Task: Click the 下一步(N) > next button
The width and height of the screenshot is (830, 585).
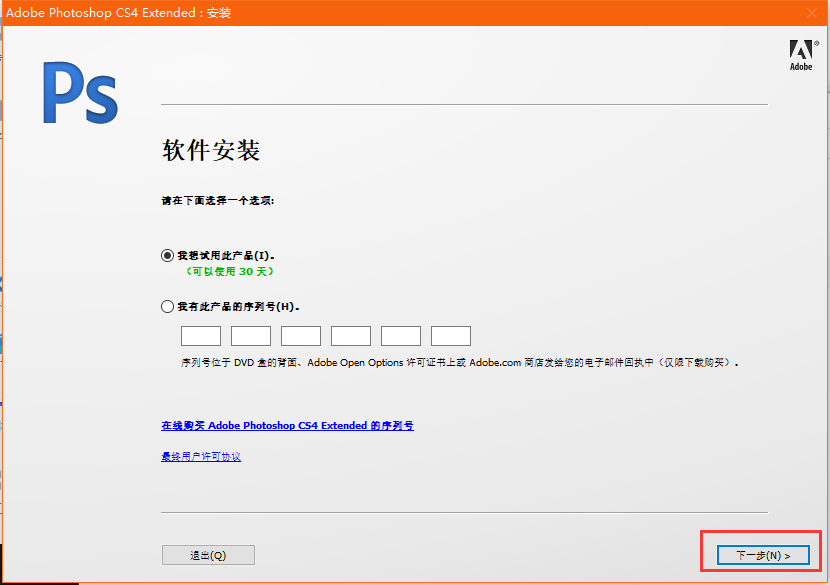Action: [x=763, y=555]
